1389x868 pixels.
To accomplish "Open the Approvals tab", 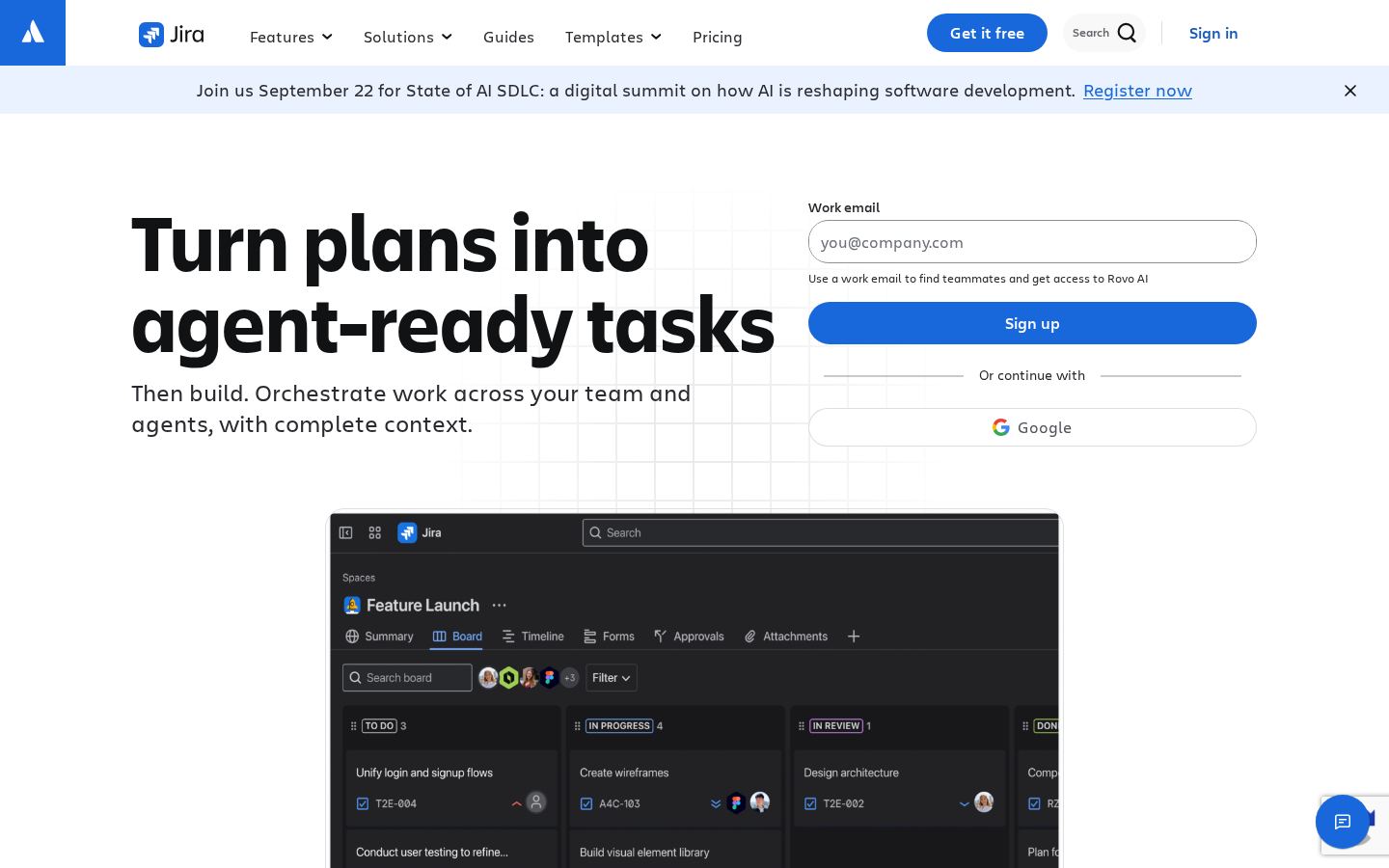I will pos(689,637).
